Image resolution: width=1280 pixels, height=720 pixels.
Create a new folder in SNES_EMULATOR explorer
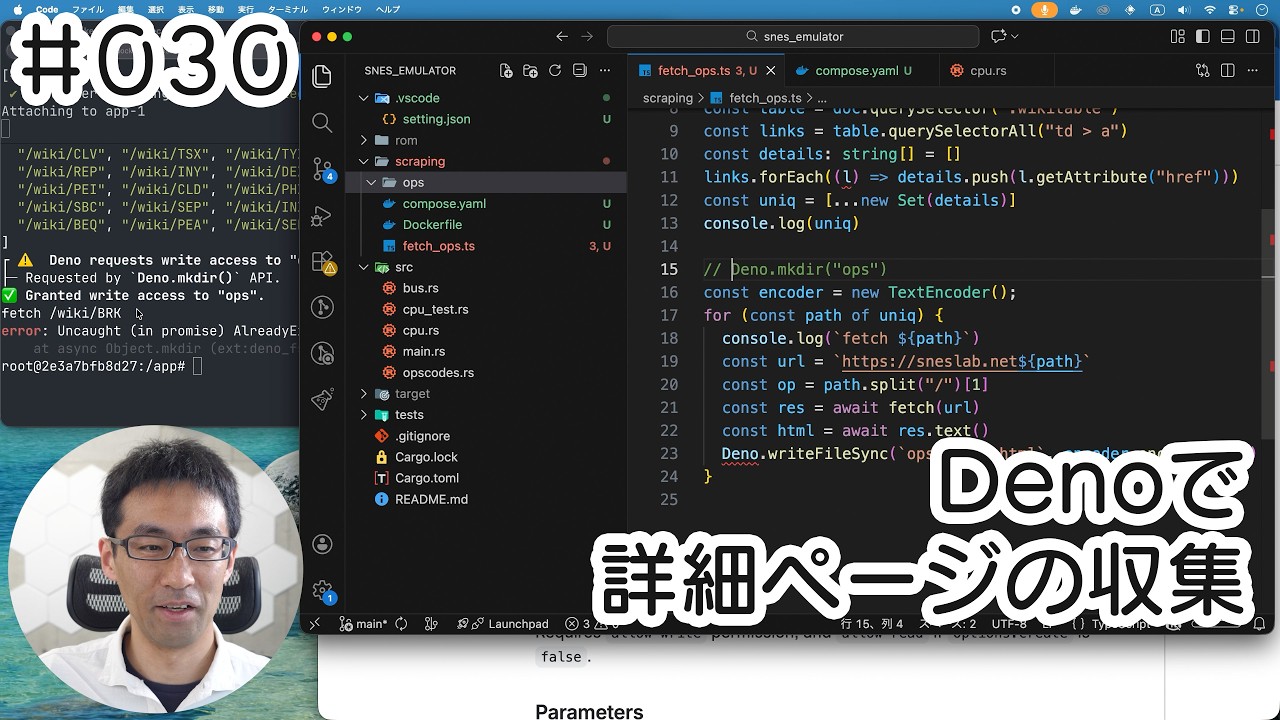click(x=530, y=71)
